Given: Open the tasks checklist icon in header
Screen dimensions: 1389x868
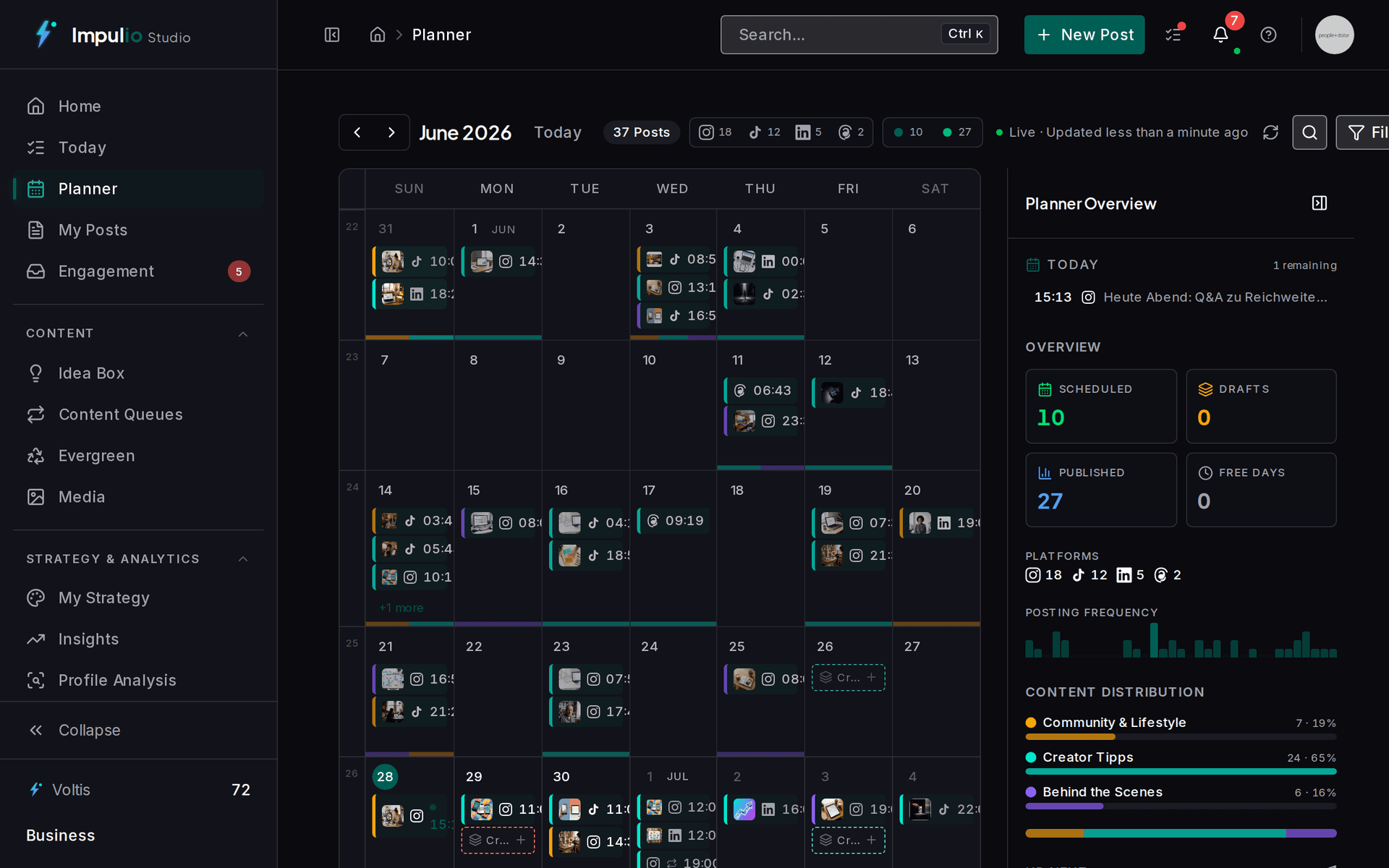Looking at the screenshot, I should [1173, 35].
